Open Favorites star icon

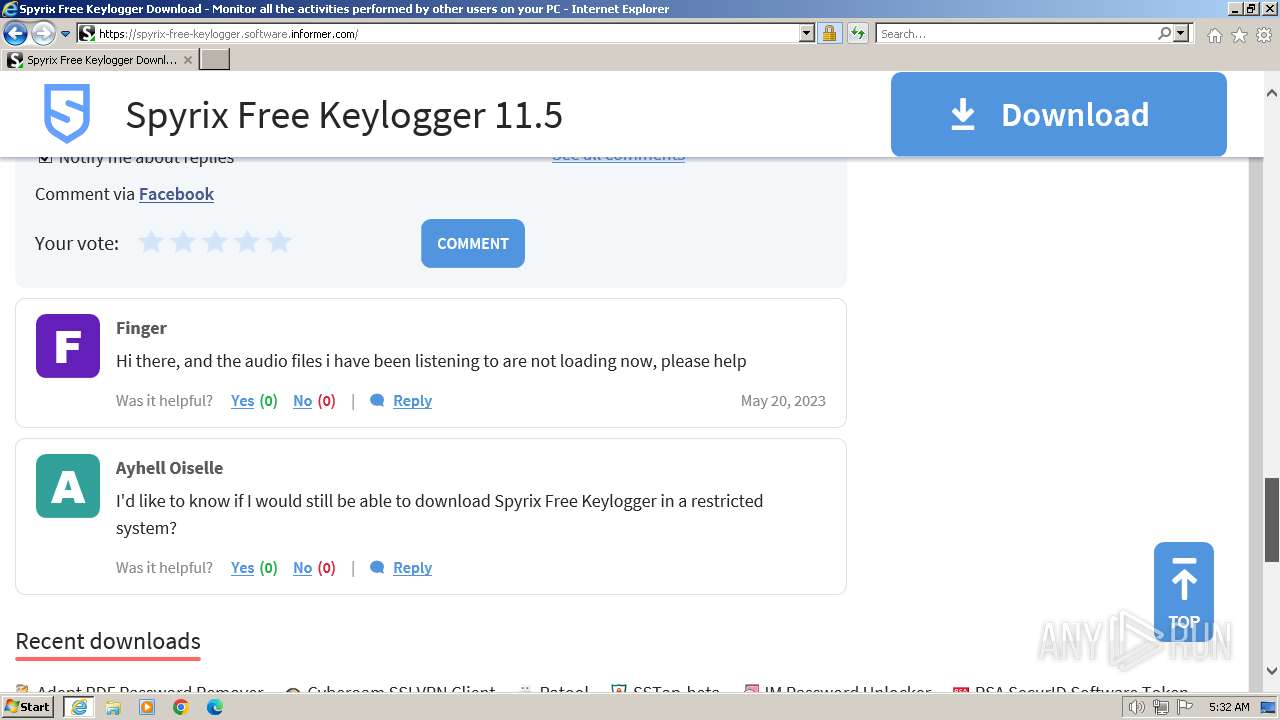(x=1239, y=35)
